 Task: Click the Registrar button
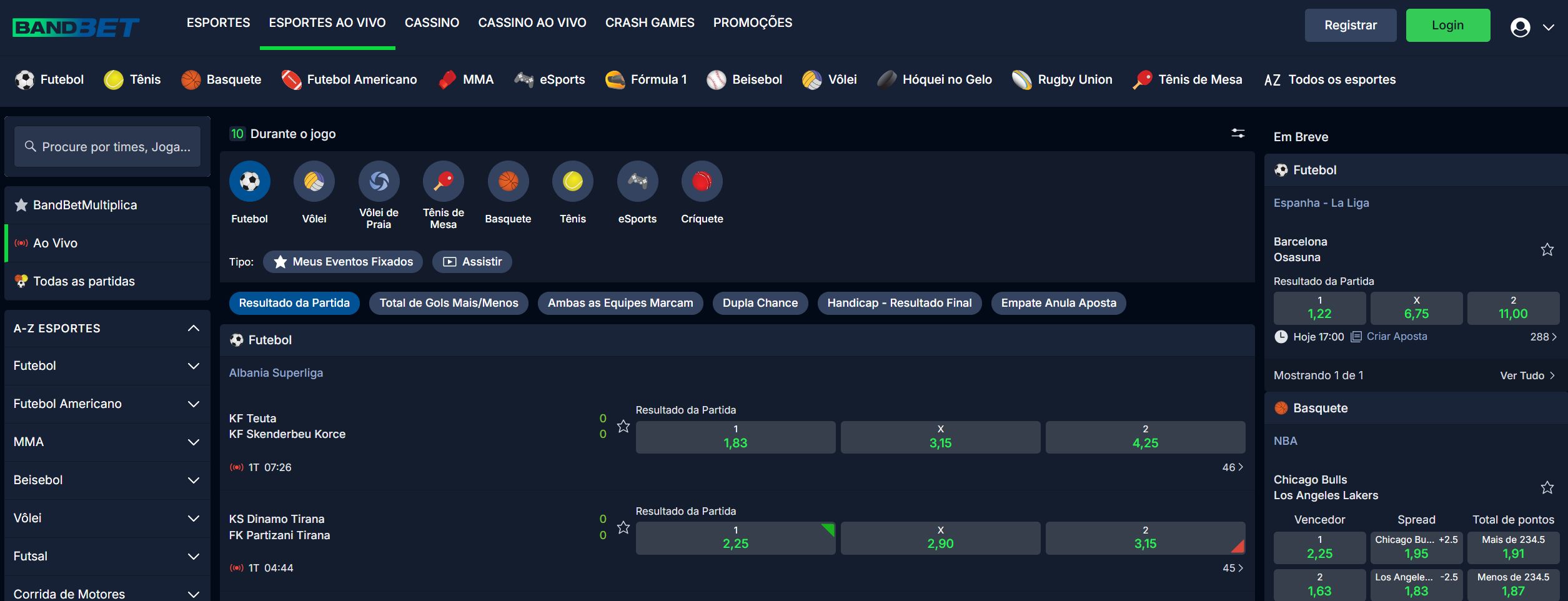pyautogui.click(x=1351, y=25)
